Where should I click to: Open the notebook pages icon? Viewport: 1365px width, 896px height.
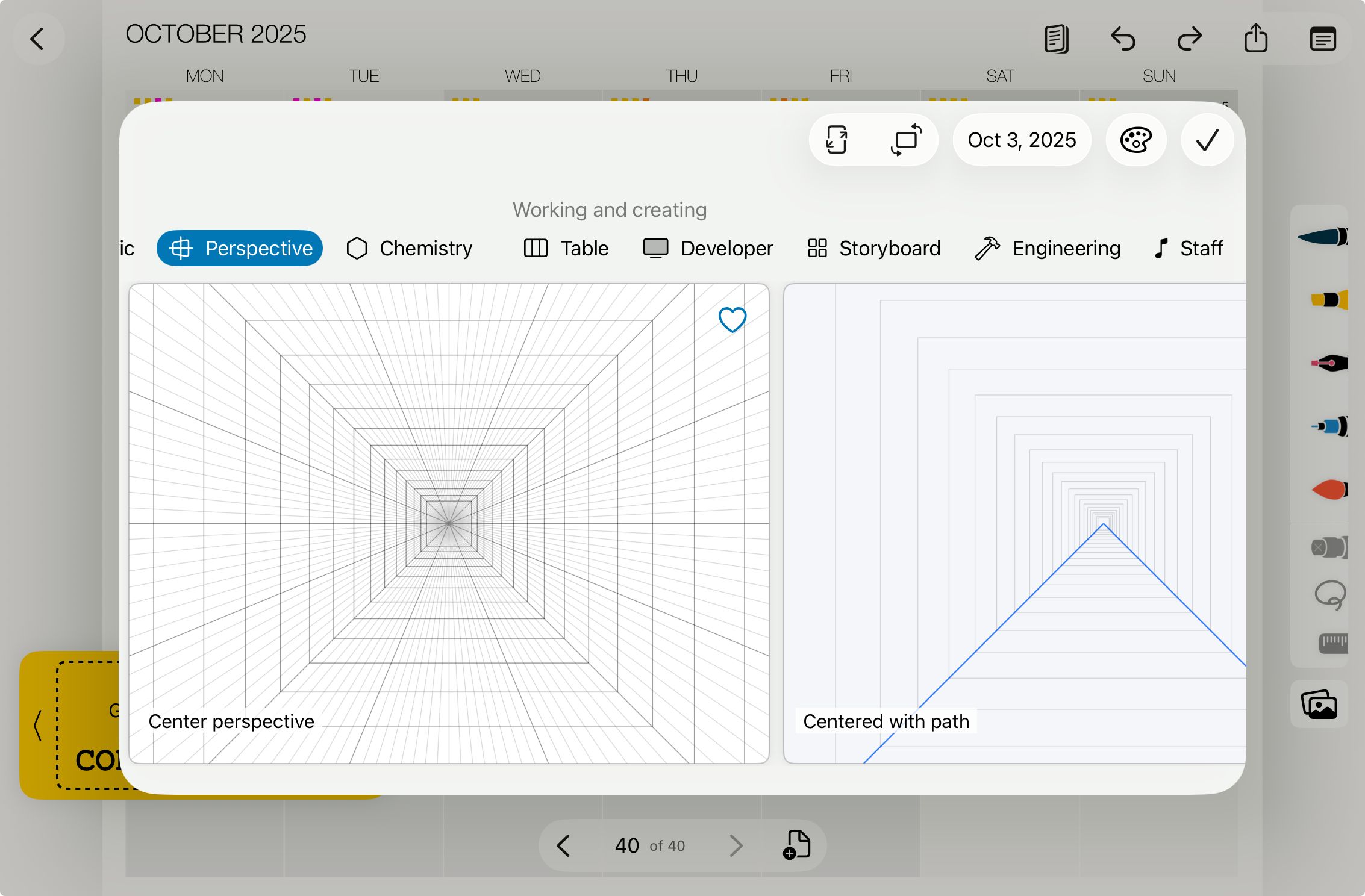(x=1057, y=39)
